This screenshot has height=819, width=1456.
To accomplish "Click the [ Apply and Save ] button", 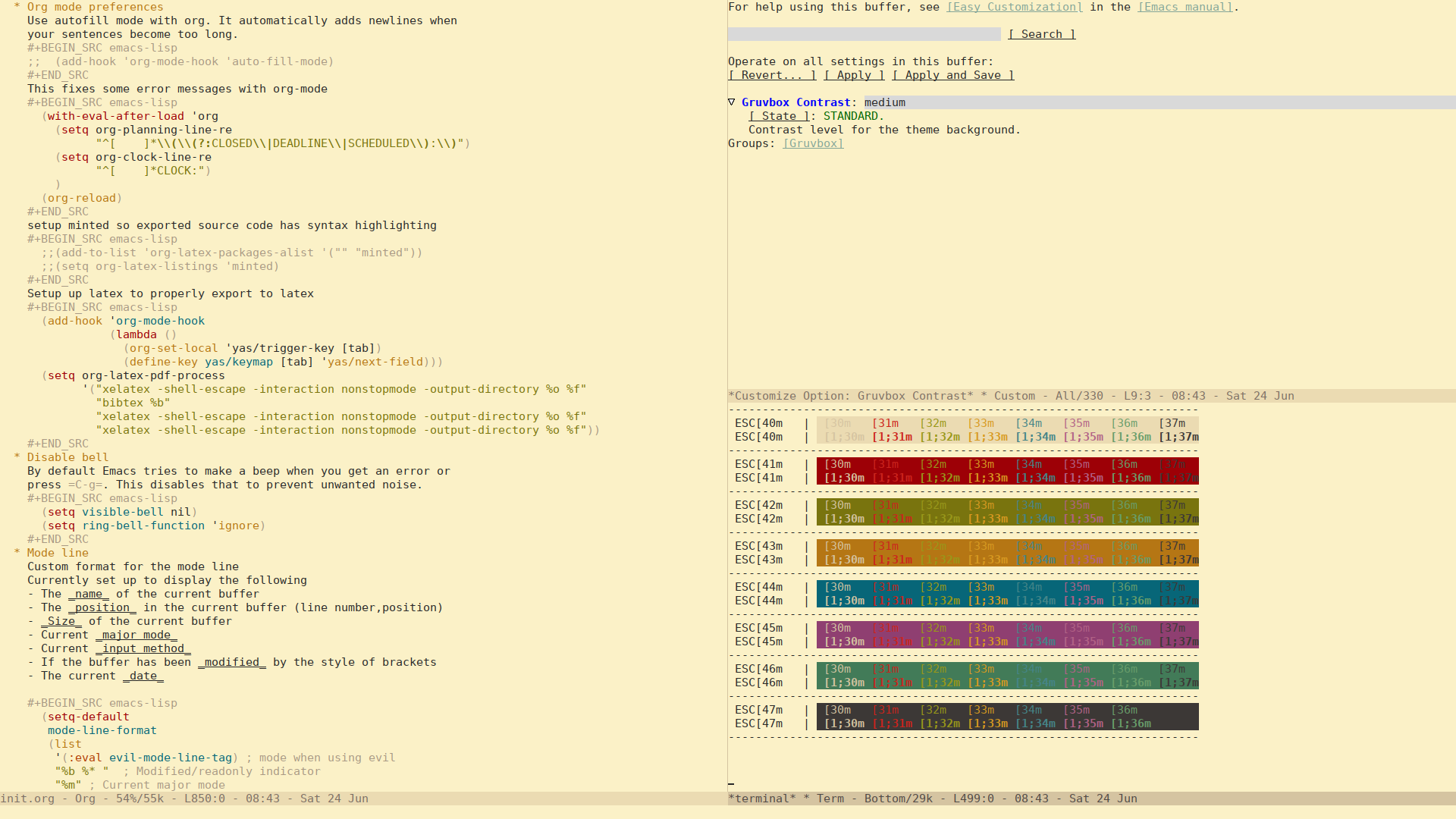I will click(x=950, y=75).
